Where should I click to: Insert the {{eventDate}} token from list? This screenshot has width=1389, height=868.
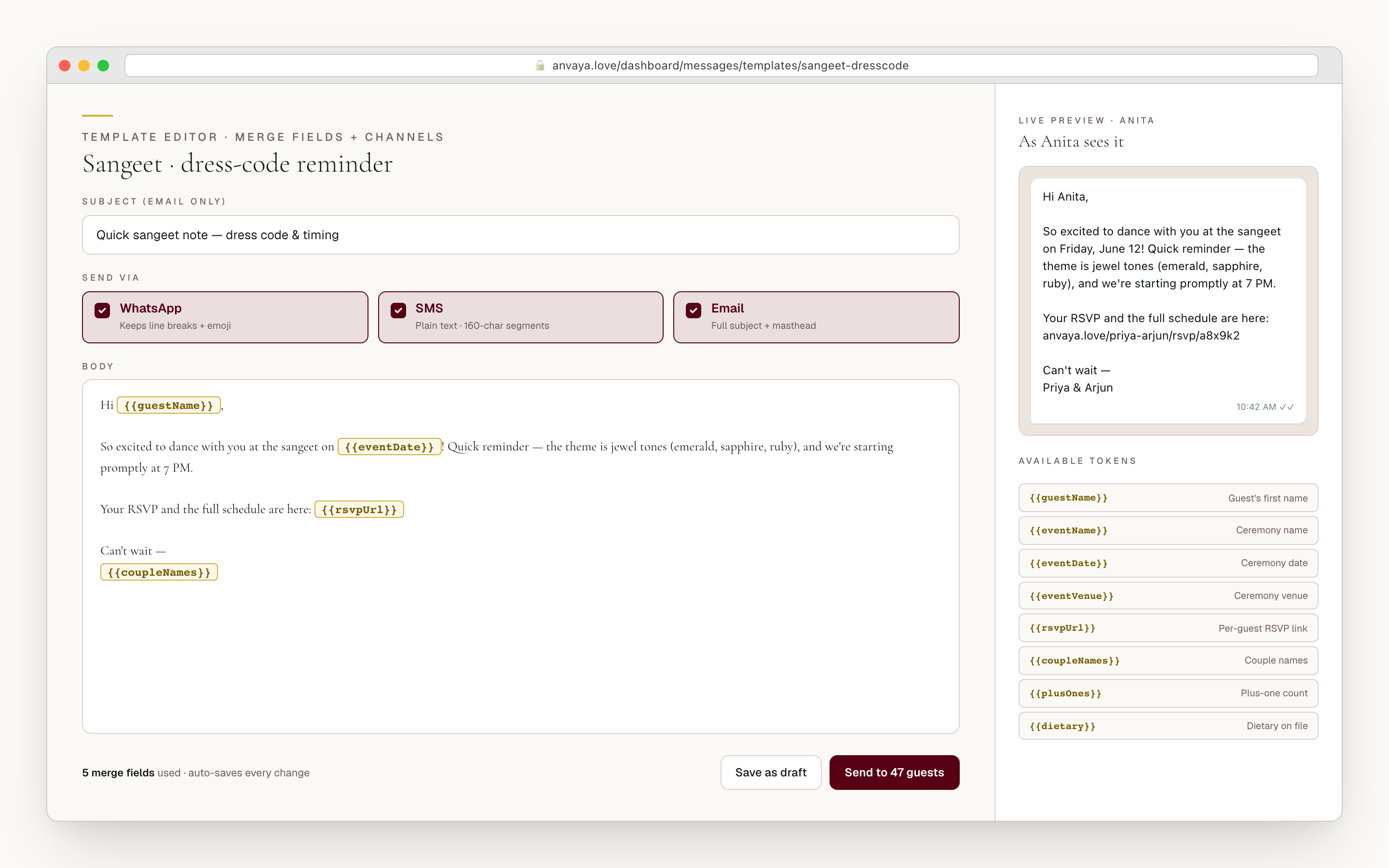[1168, 563]
